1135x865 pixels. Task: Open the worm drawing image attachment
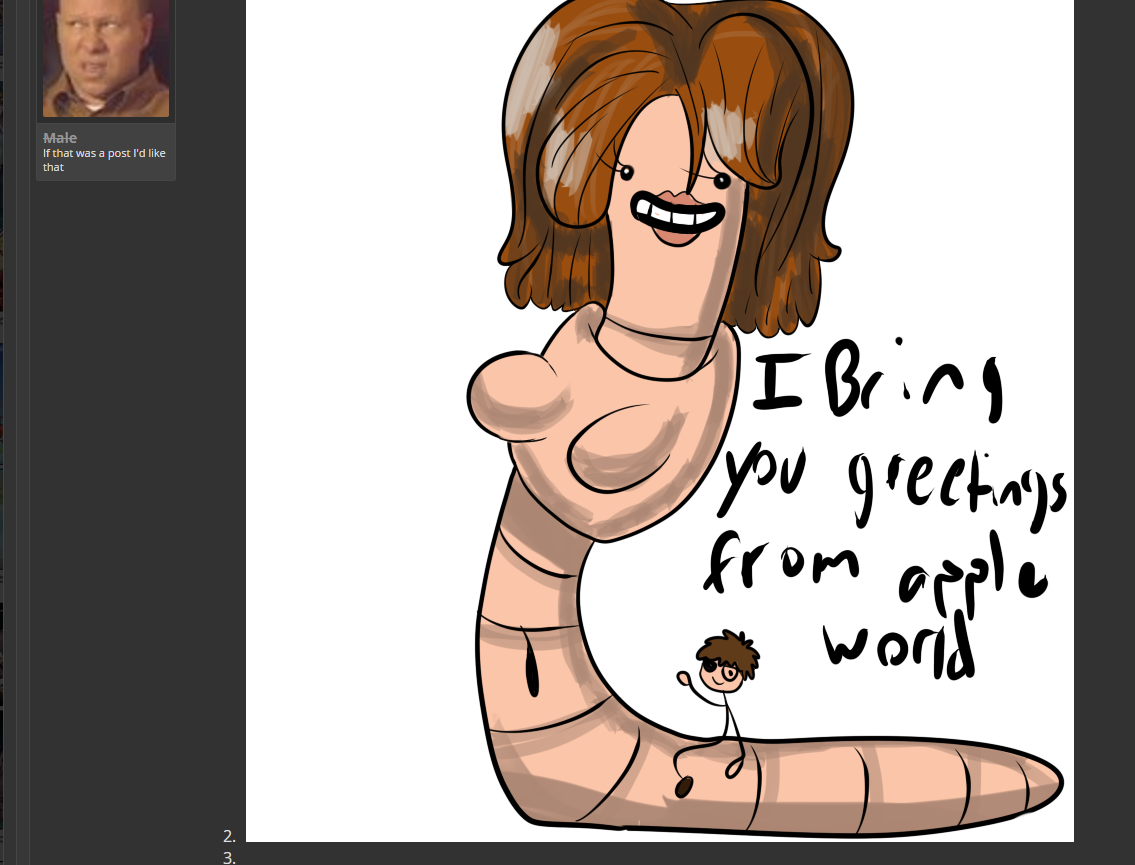(x=659, y=421)
